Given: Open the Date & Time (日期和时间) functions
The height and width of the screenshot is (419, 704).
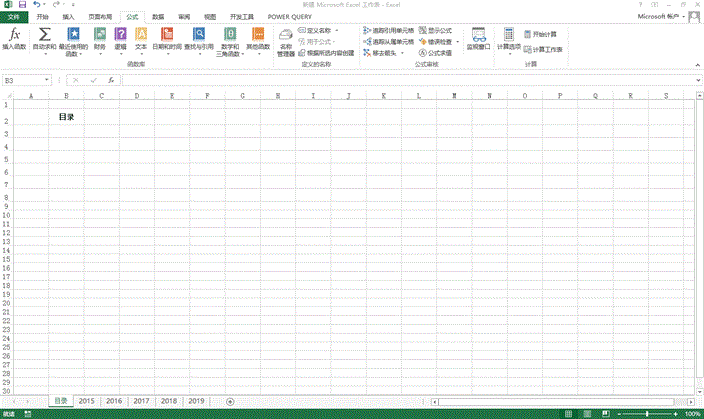Looking at the screenshot, I should point(167,35).
